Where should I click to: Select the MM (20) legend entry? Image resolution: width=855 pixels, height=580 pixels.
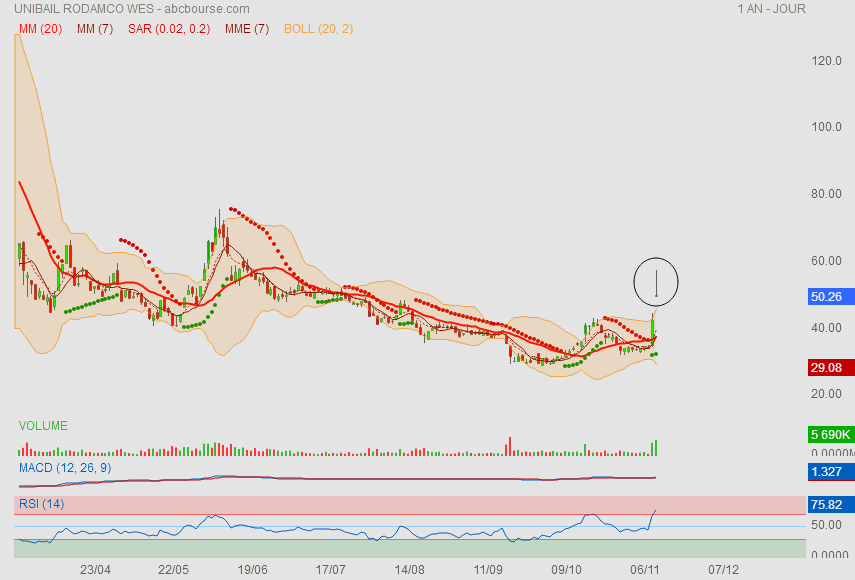tap(40, 29)
